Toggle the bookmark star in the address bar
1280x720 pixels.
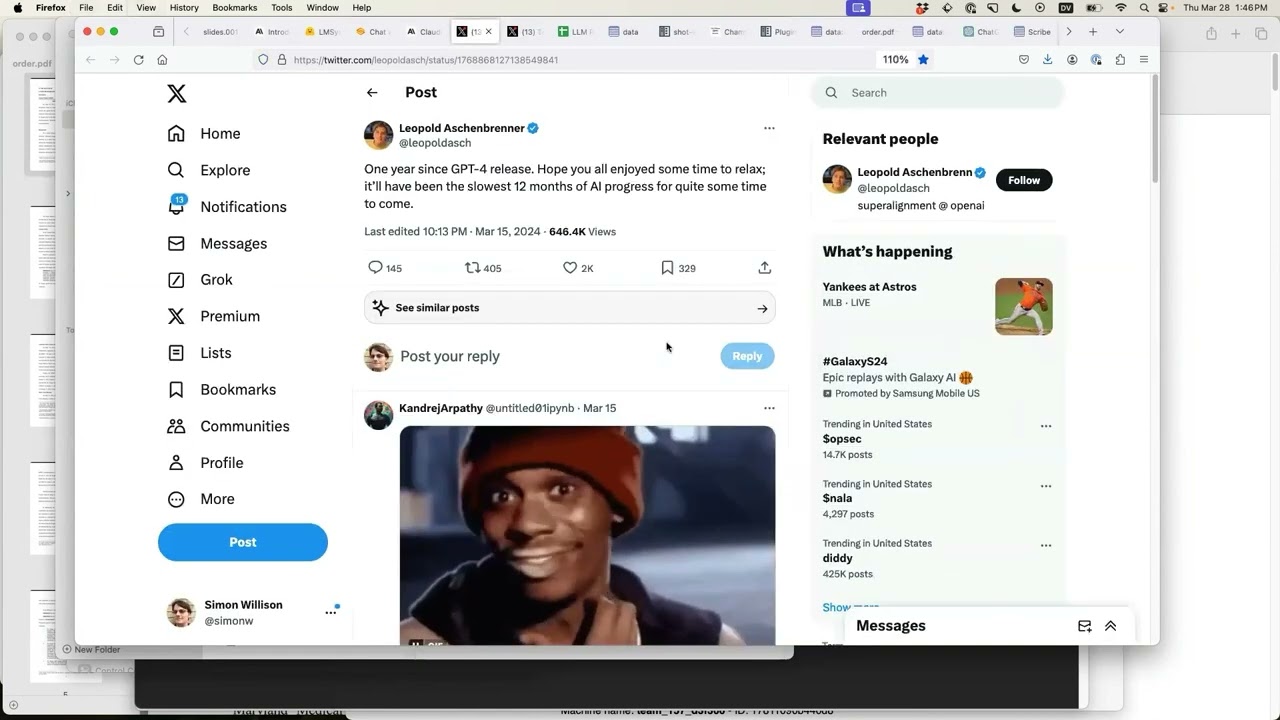point(923,59)
